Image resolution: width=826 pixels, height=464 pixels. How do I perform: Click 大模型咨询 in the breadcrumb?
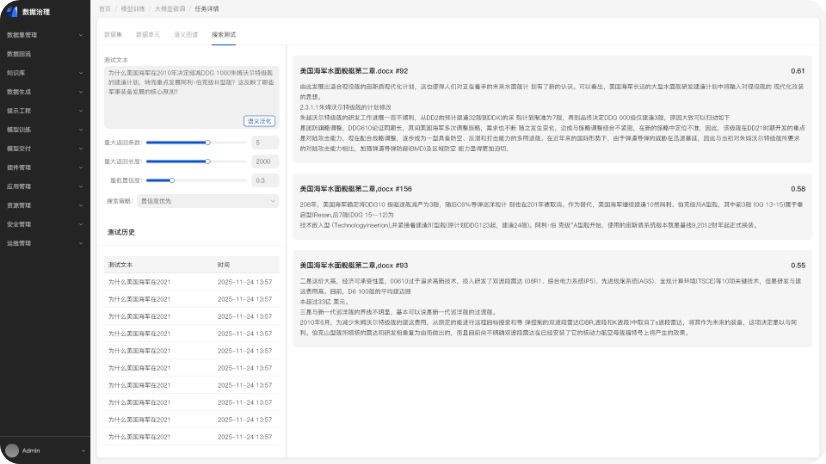(170, 7)
